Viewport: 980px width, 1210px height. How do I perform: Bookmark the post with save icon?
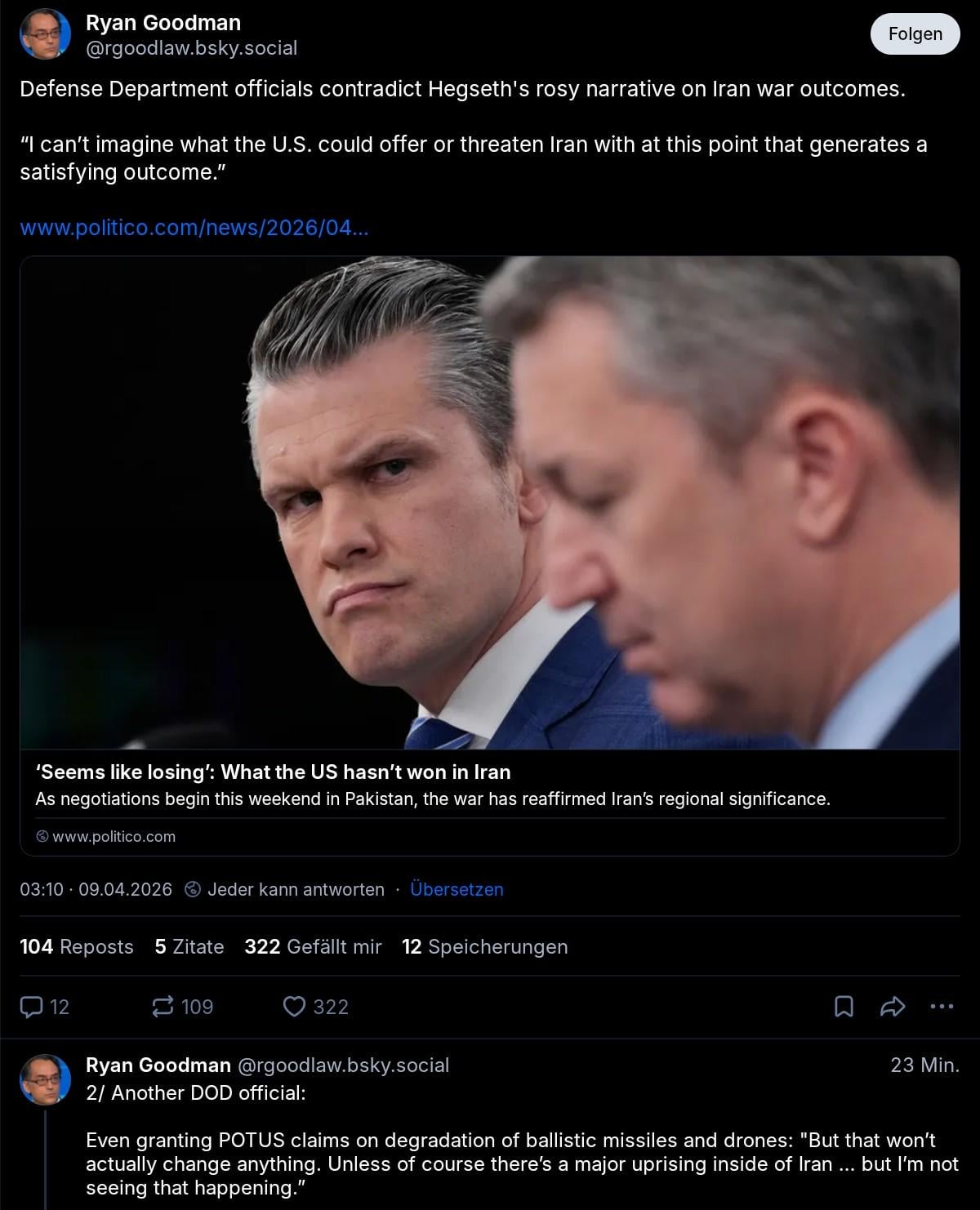click(844, 1007)
